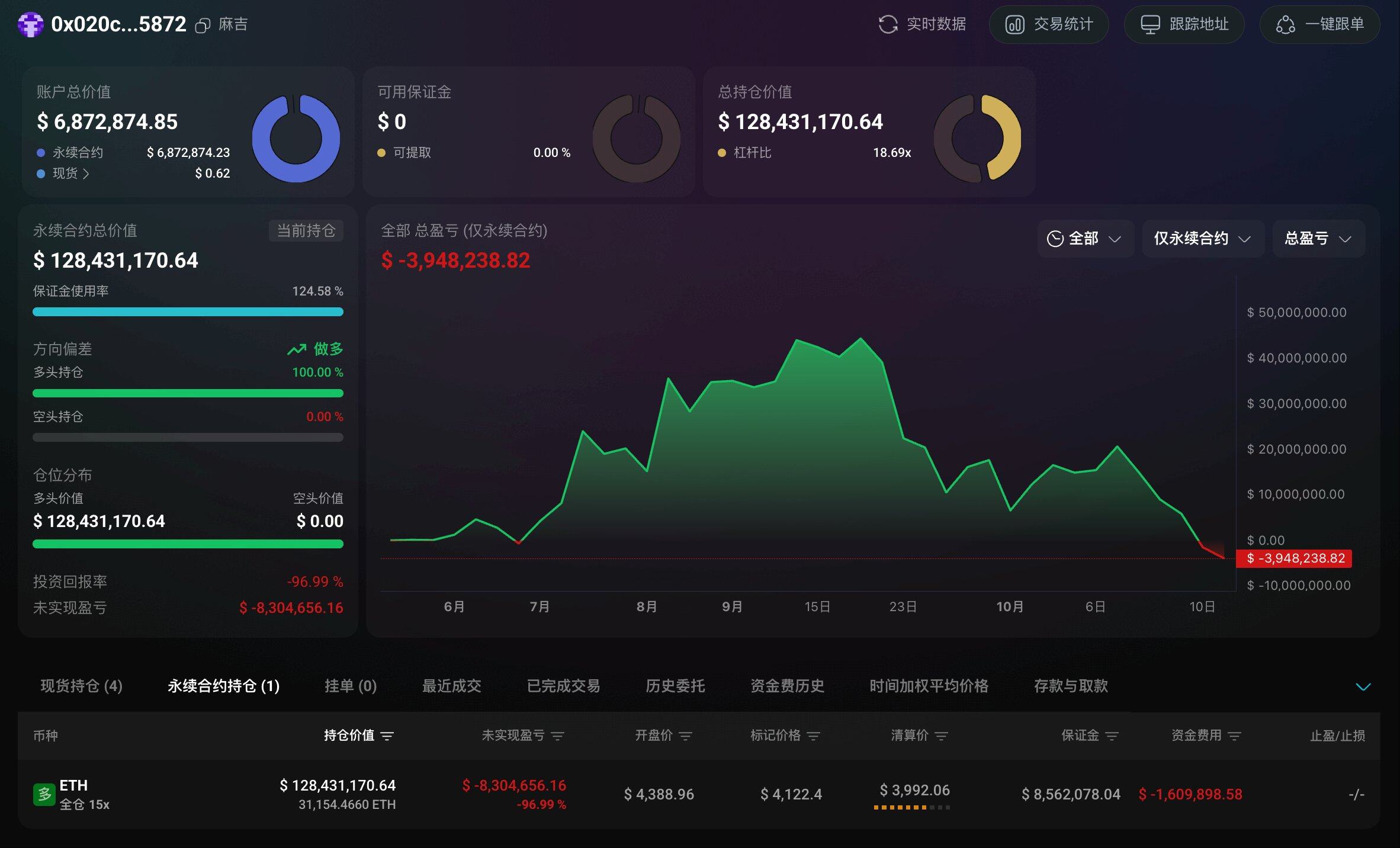Sort by 开盘价 column icon
The image size is (1400, 848).
coord(686,735)
